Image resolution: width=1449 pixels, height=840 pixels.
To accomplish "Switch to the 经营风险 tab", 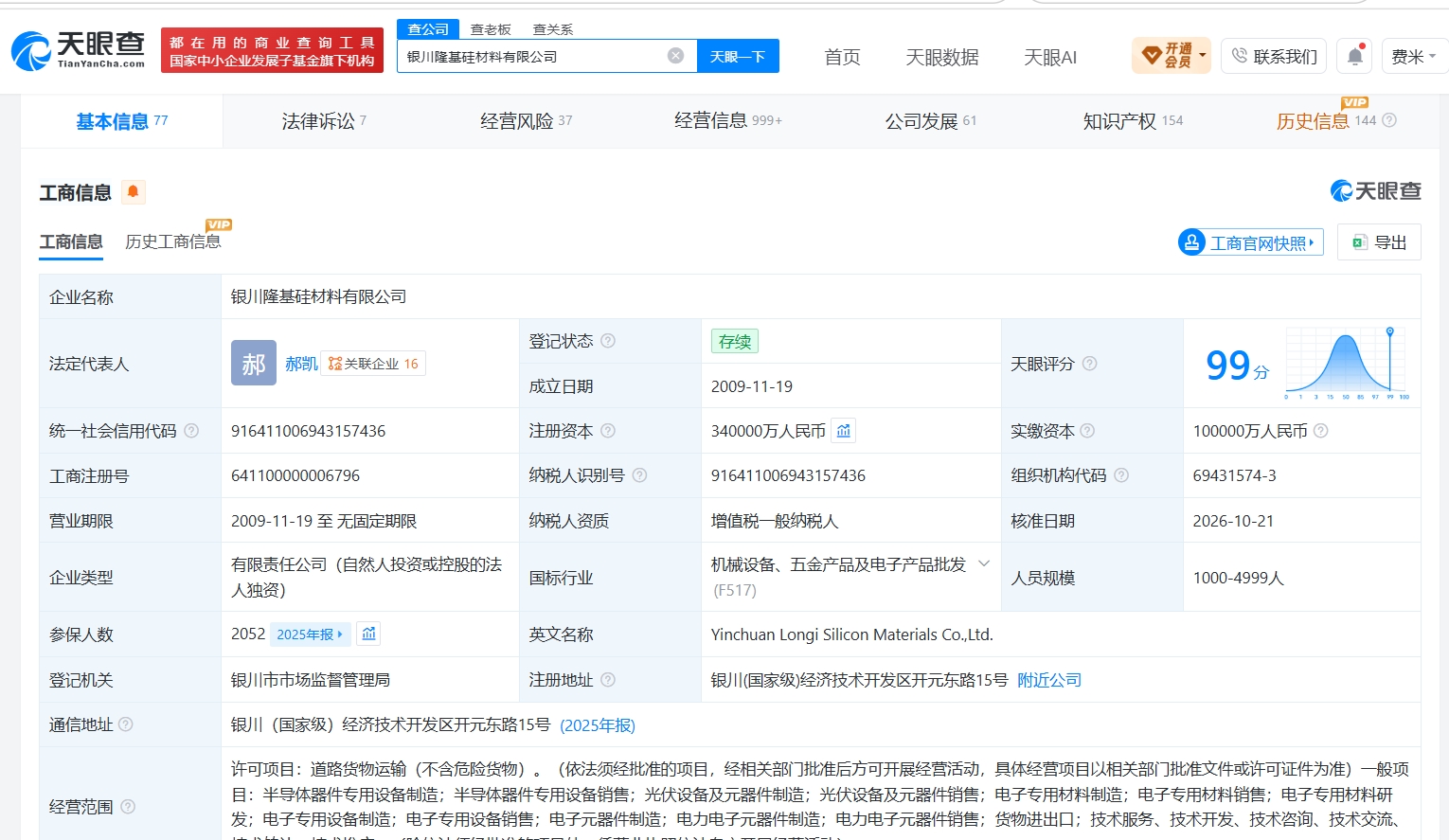I will click(x=527, y=121).
